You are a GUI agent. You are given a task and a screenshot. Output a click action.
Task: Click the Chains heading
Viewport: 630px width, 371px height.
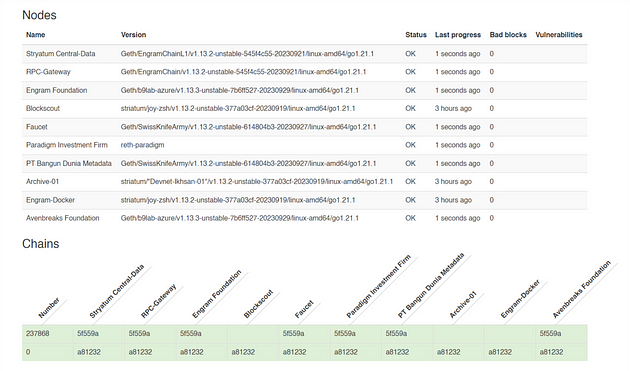coord(41,244)
